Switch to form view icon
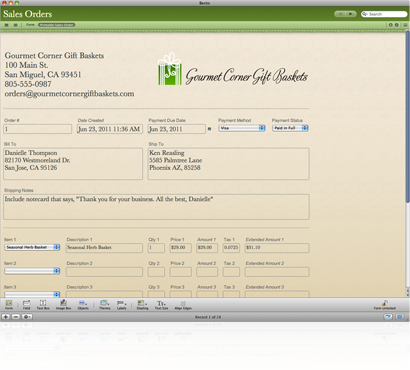Screen dimensions: 410x370 click(x=15, y=25)
